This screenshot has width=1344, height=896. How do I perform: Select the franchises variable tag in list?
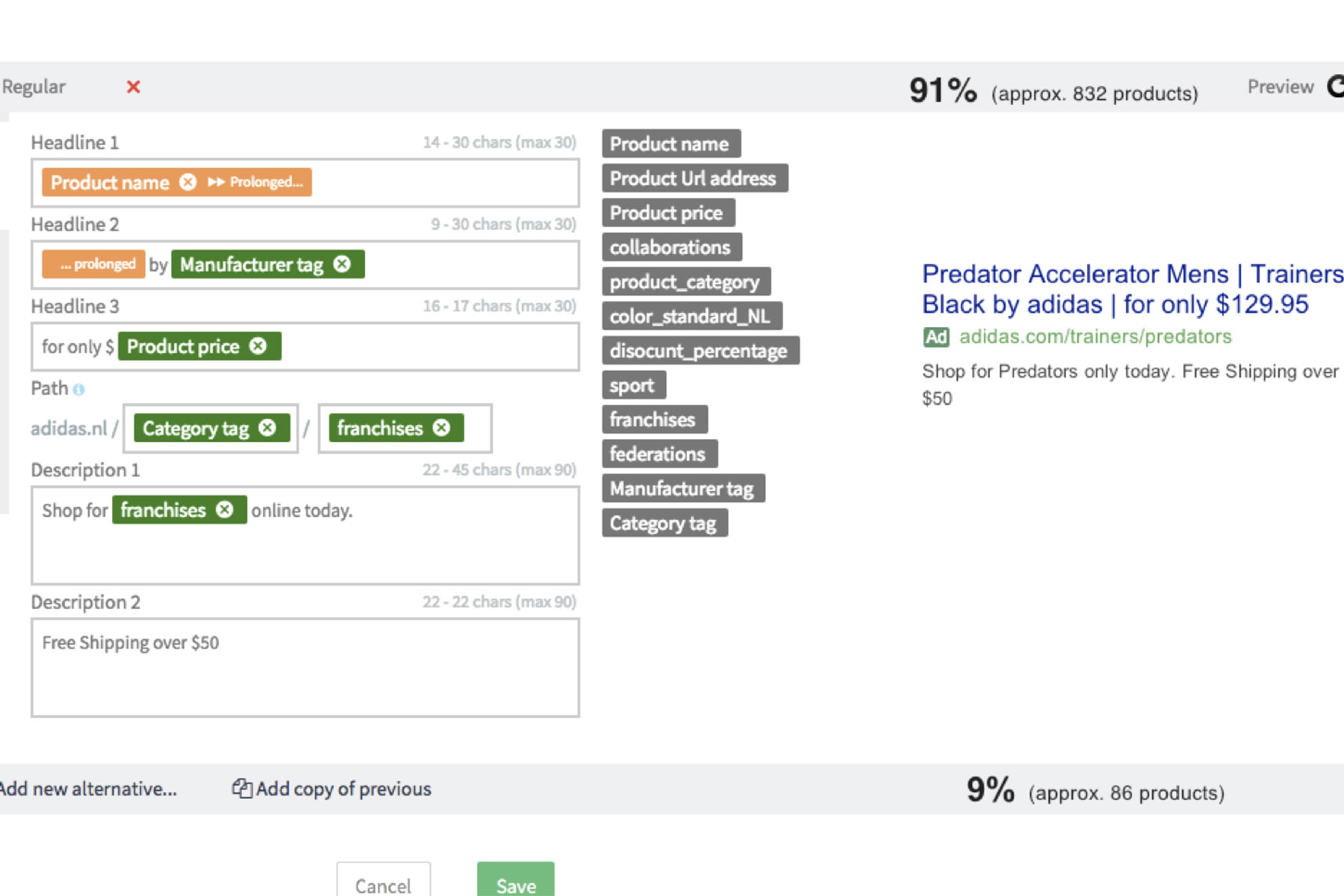pos(655,420)
